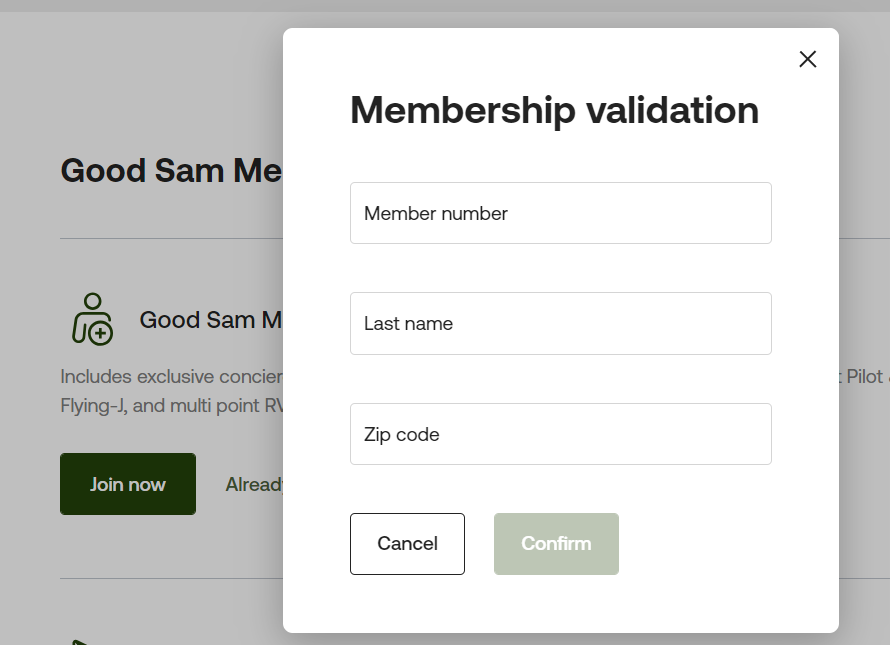Screen dimensions: 890x645
Task: Click the green Confirm button
Action: 556,544
